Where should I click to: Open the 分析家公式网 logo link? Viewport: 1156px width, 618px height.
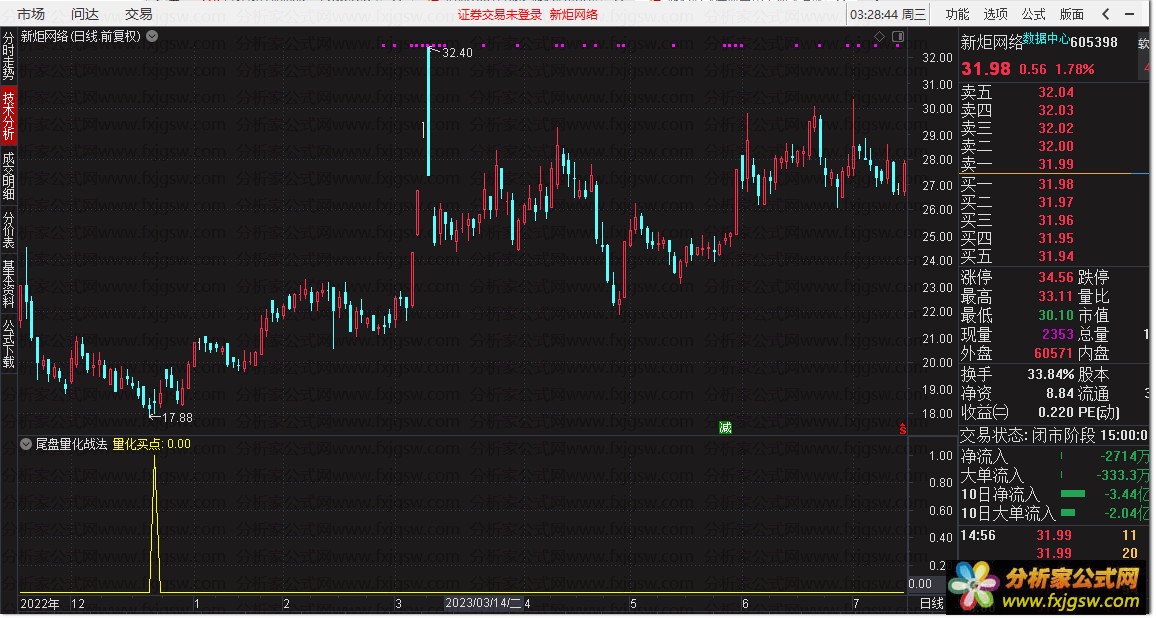click(1047, 589)
